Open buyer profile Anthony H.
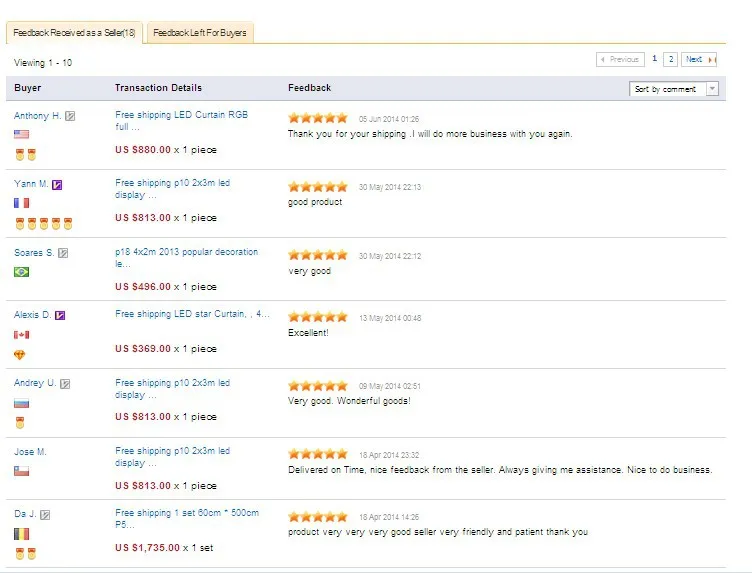 tap(37, 116)
